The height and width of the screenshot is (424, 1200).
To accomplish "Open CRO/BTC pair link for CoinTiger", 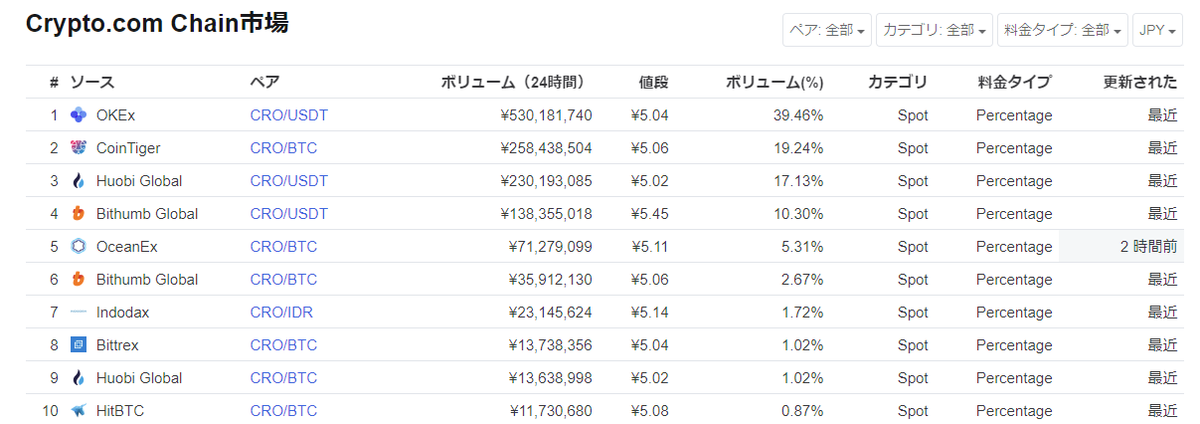I will pyautogui.click(x=283, y=148).
